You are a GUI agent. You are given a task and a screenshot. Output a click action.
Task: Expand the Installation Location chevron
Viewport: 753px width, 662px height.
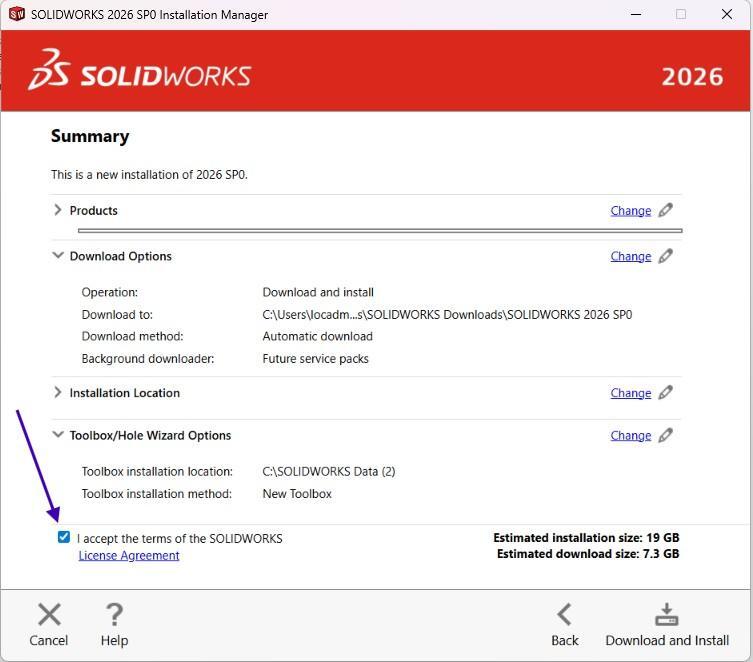[58, 392]
